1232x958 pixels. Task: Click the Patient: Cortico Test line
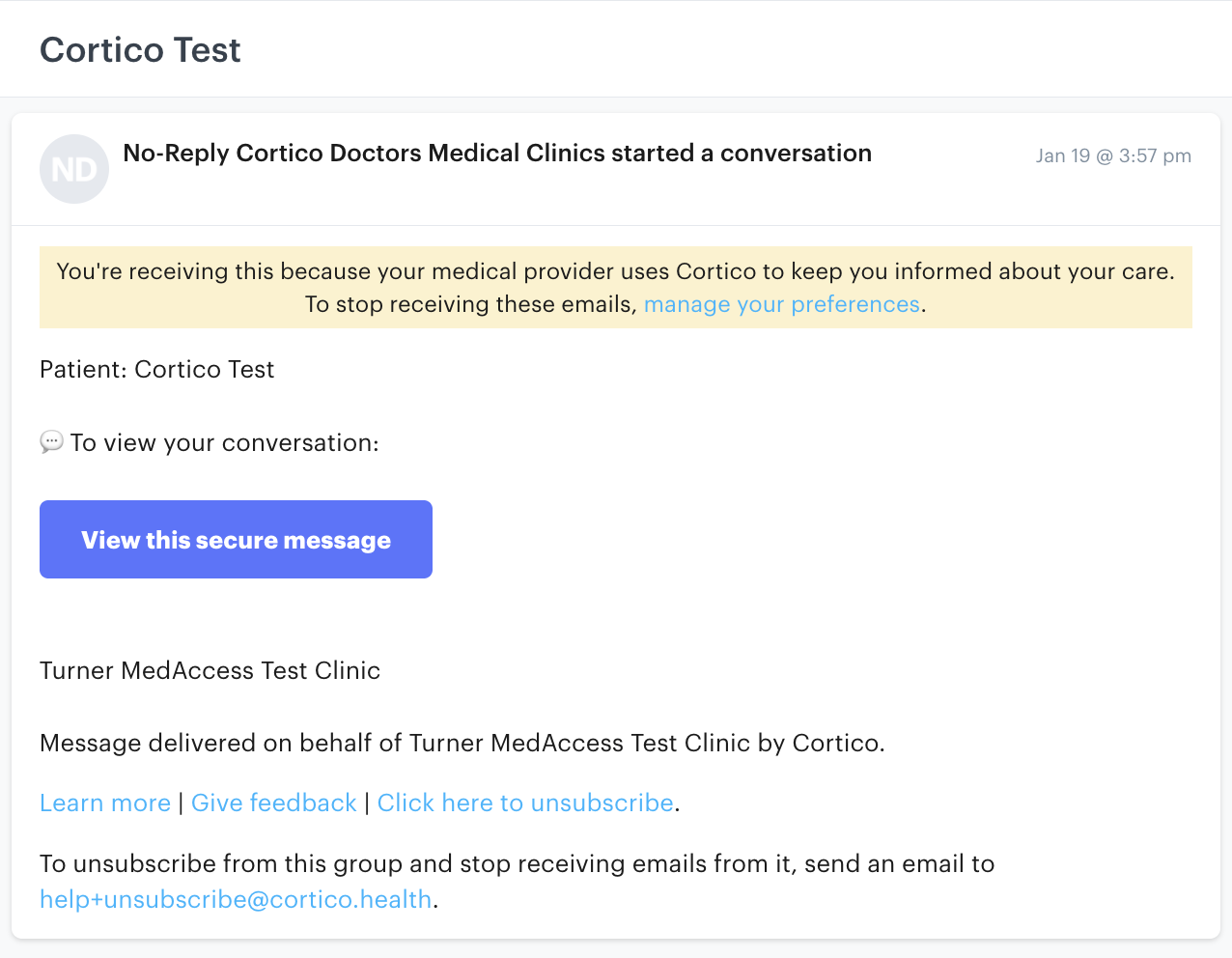(156, 369)
